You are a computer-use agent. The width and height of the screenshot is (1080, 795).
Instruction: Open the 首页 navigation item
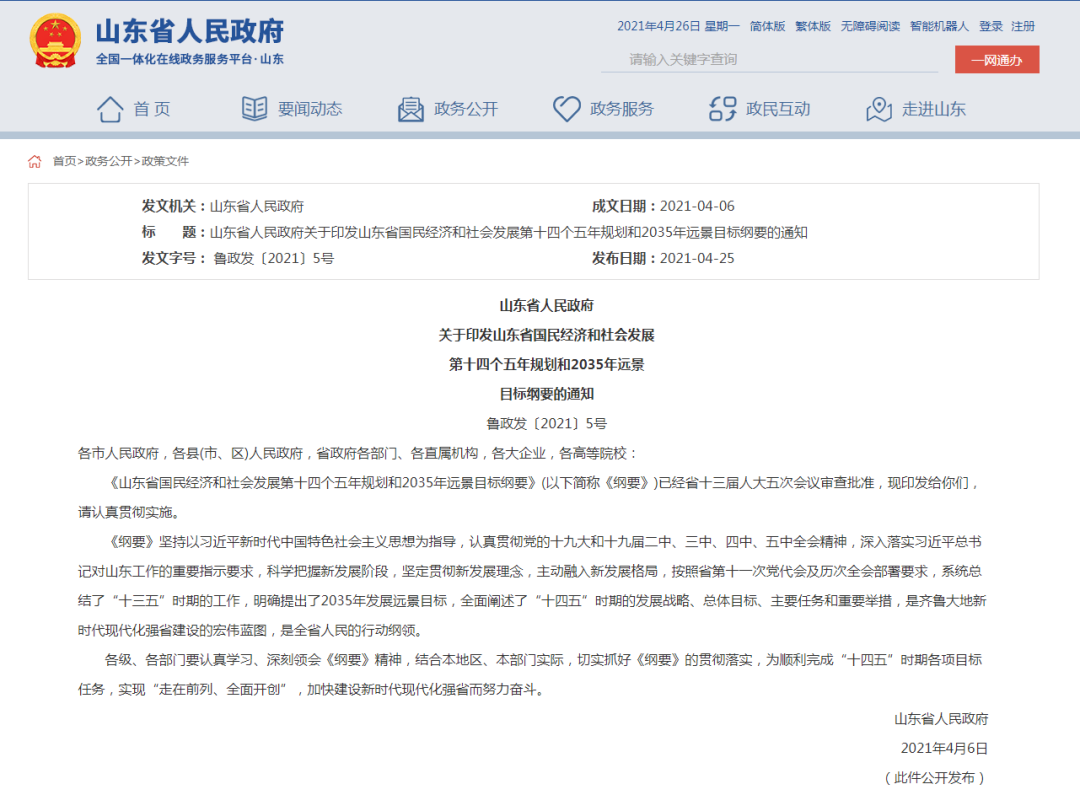coord(152,109)
